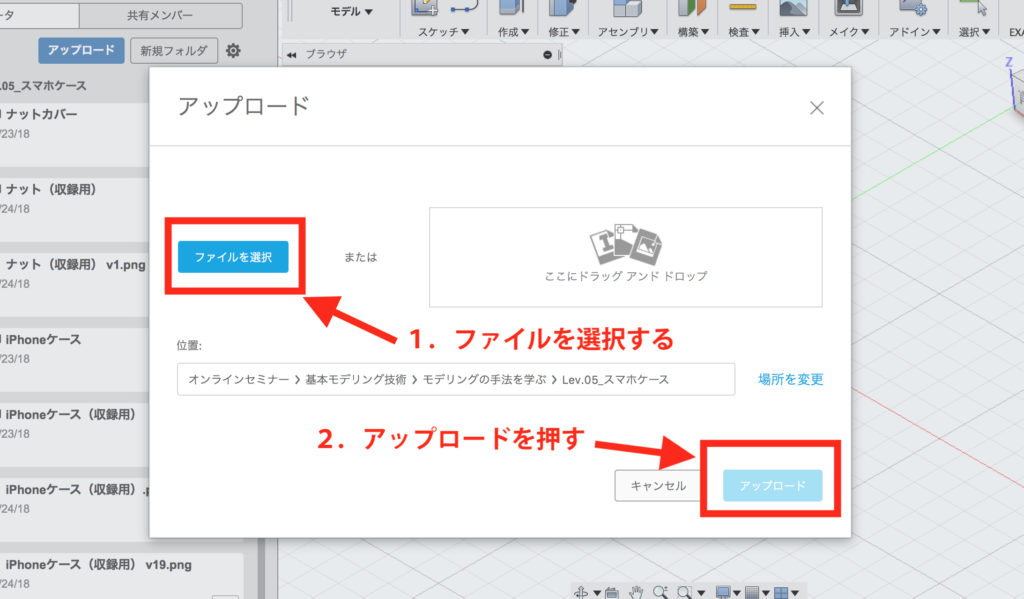
Task: Select the Pan hand tool
Action: click(637, 592)
